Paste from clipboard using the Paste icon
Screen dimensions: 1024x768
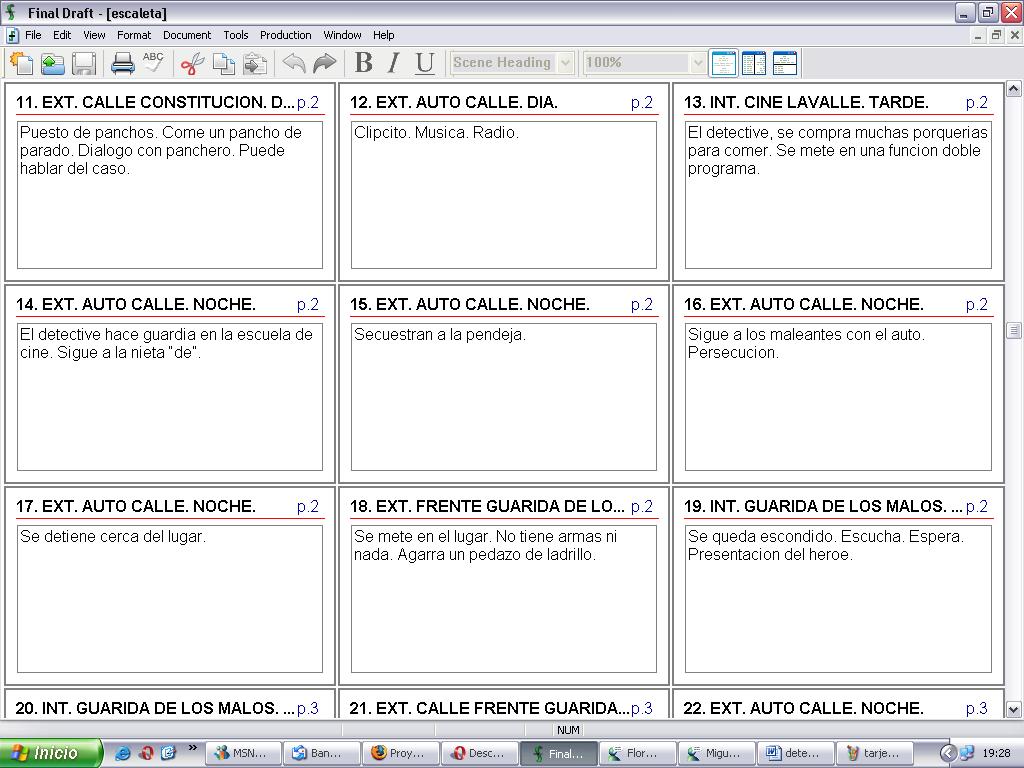255,63
